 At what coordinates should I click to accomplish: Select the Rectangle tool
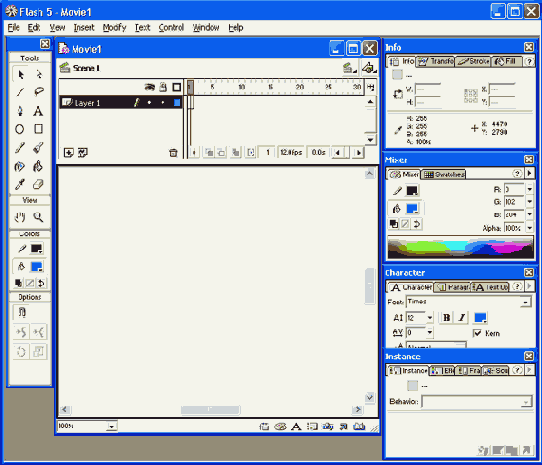coord(38,129)
